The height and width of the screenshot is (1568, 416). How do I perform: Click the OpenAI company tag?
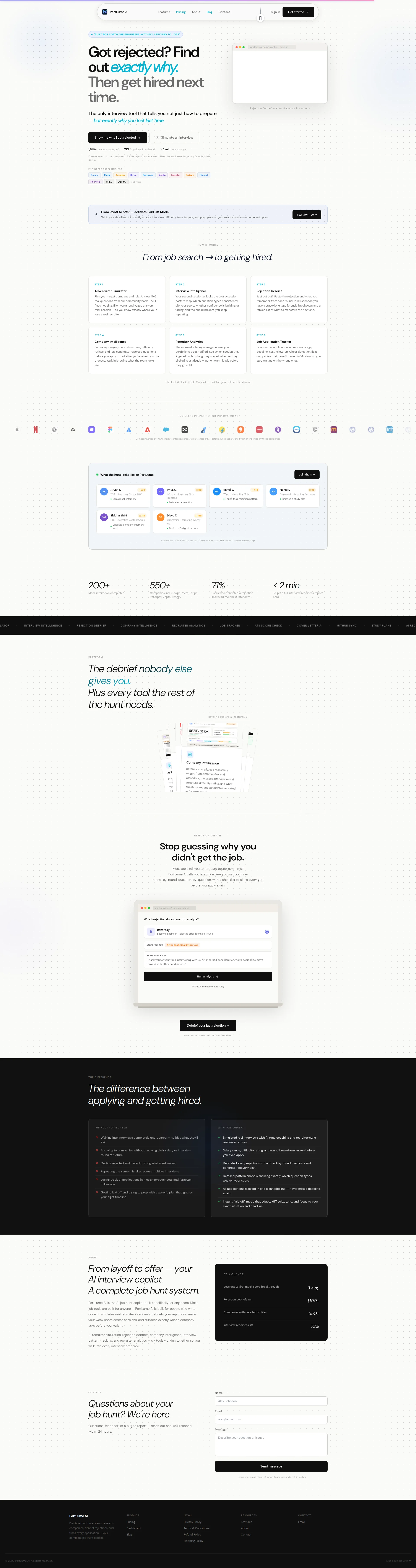122,181
